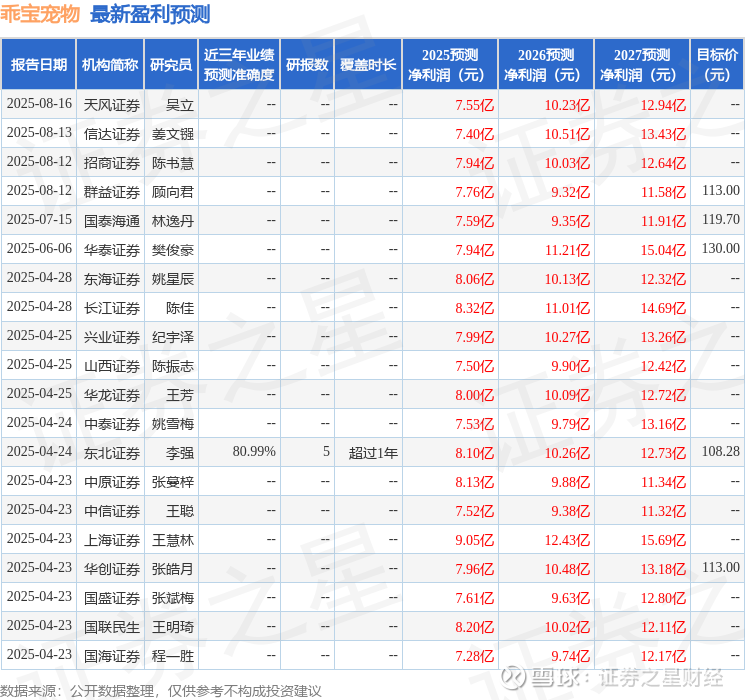Select the 中原证券 institution cell
The height and width of the screenshot is (700, 745).
pyautogui.click(x=112, y=482)
